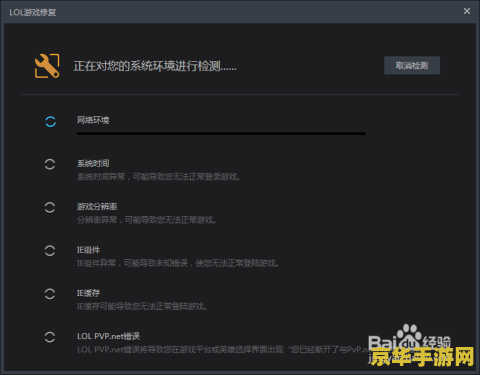Click the LOL游戏修复 window title
The image size is (480, 375).
tap(33, 12)
